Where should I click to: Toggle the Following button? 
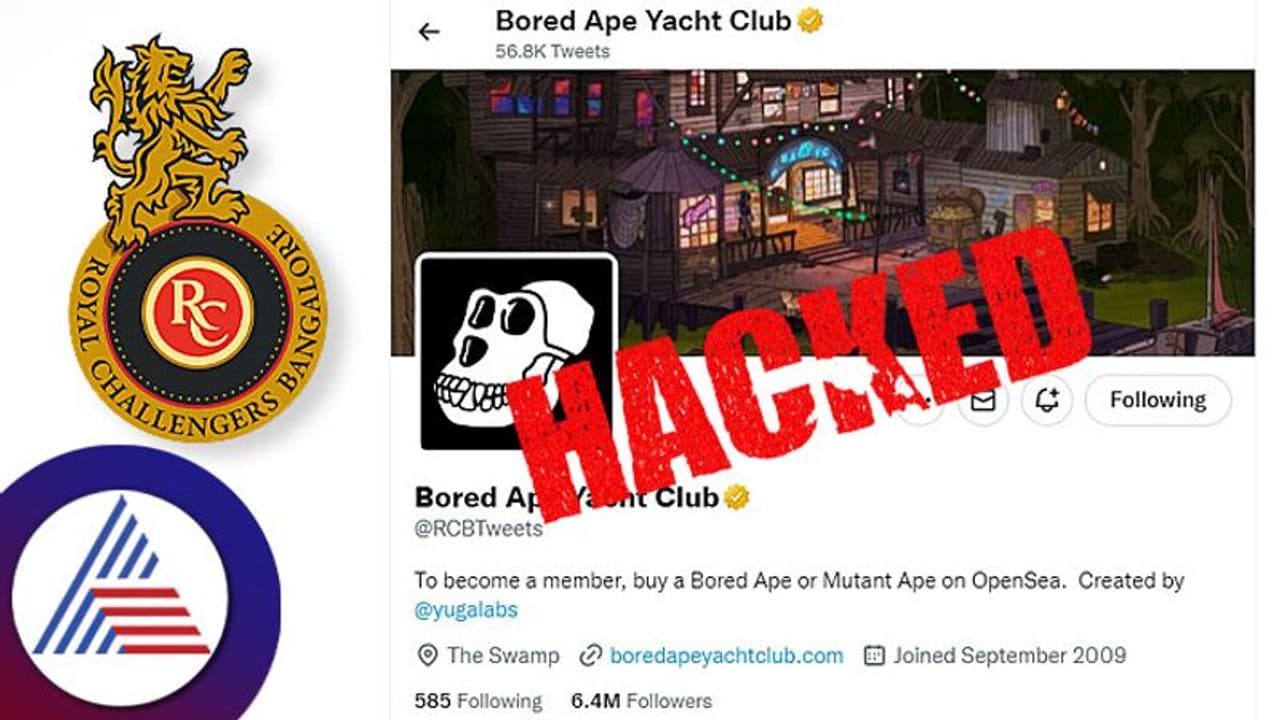[1158, 400]
